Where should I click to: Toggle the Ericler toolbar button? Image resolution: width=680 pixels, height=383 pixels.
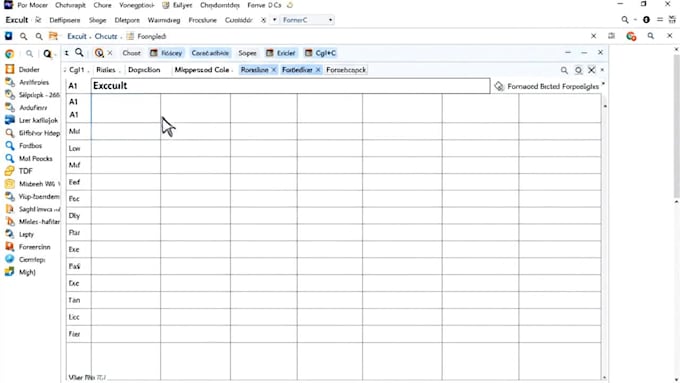click(x=281, y=53)
